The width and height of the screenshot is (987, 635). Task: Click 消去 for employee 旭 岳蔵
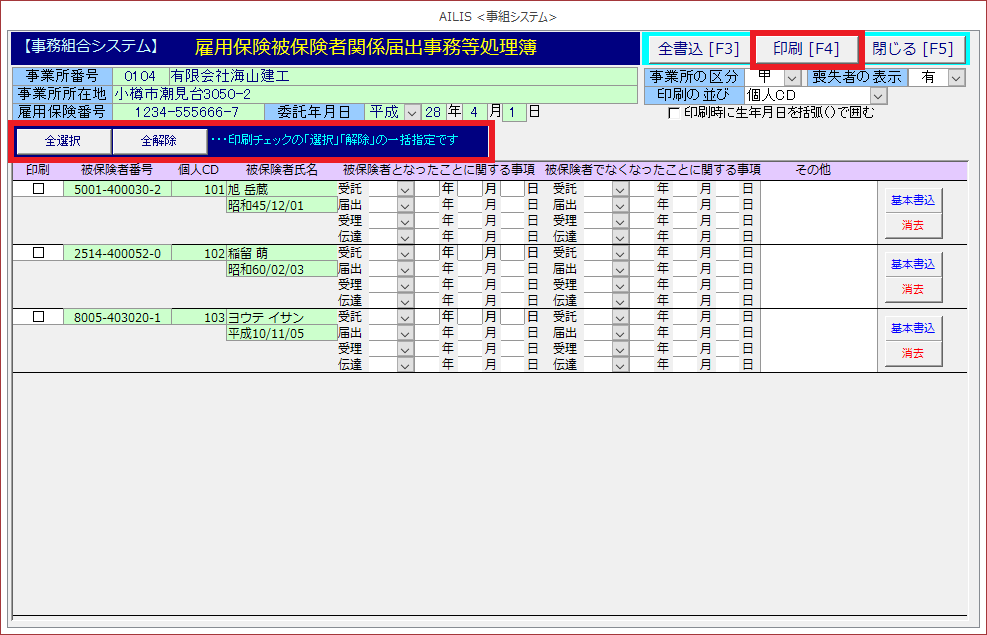(912, 225)
